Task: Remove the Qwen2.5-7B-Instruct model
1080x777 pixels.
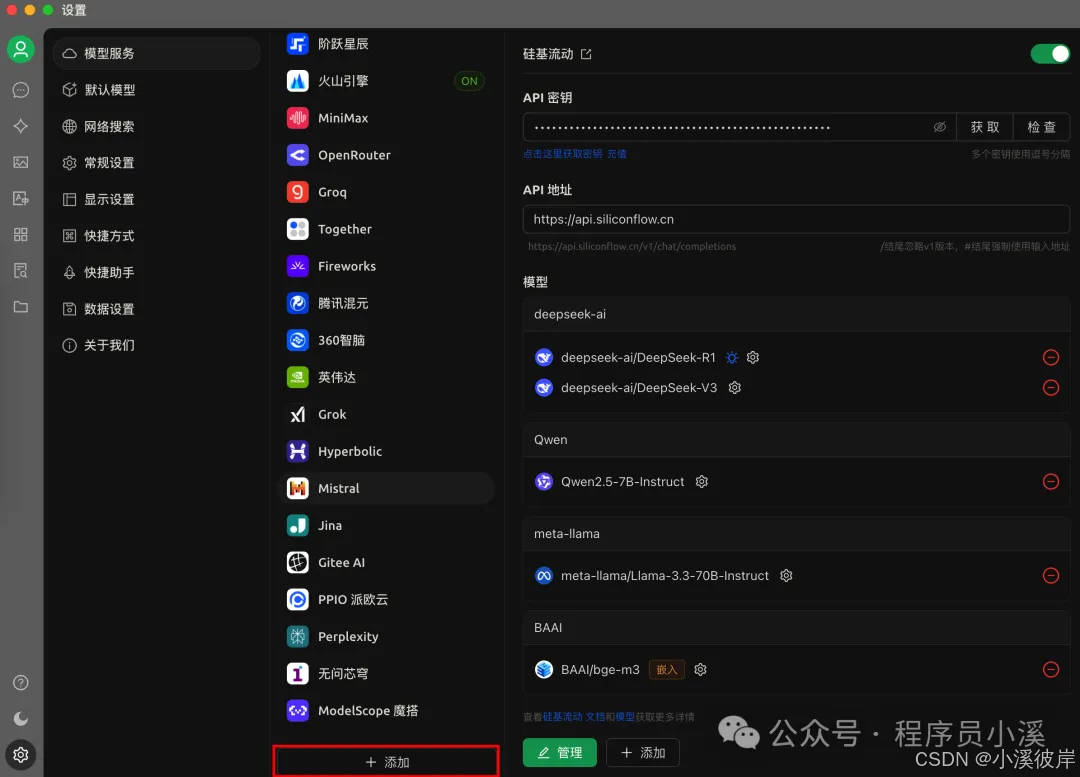Action: (1050, 481)
